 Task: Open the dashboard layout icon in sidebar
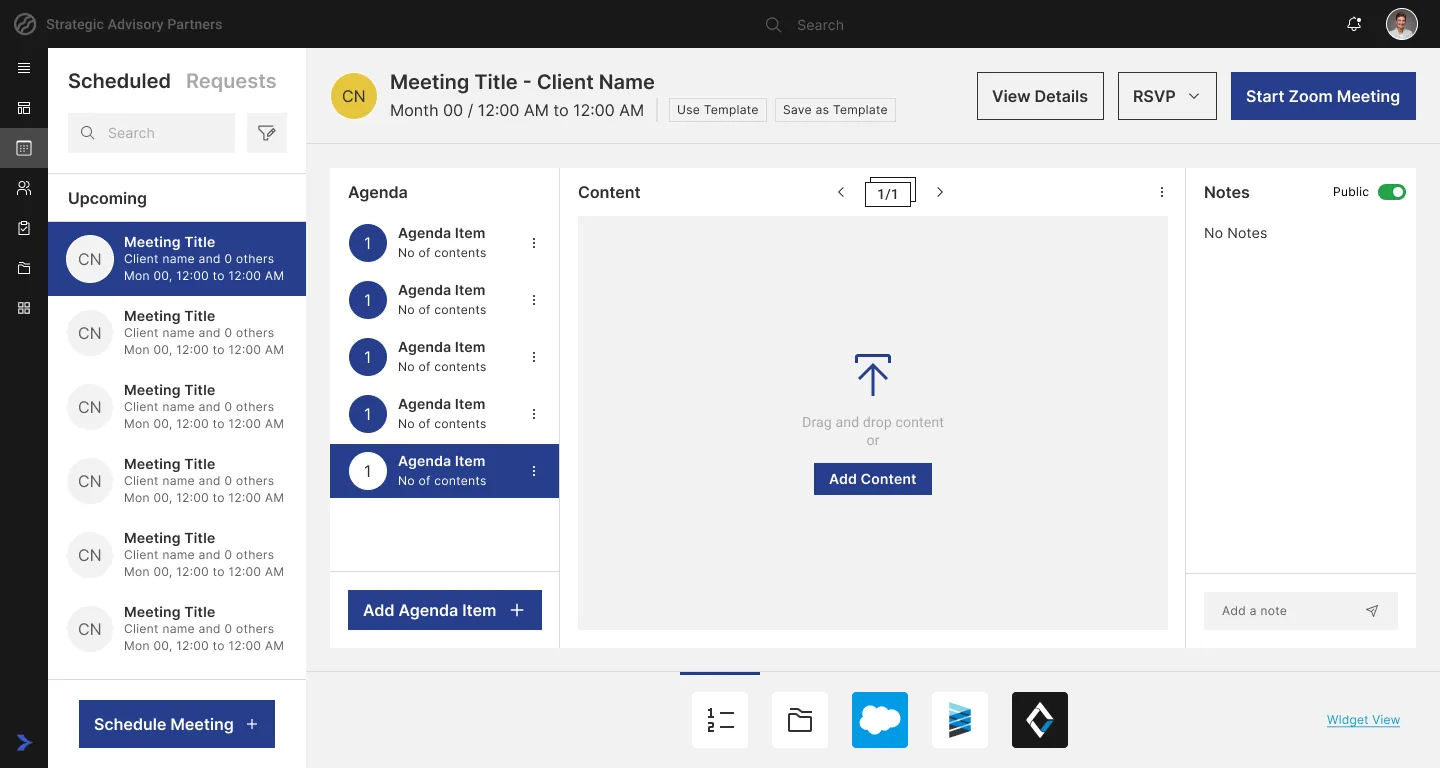[x=24, y=108]
